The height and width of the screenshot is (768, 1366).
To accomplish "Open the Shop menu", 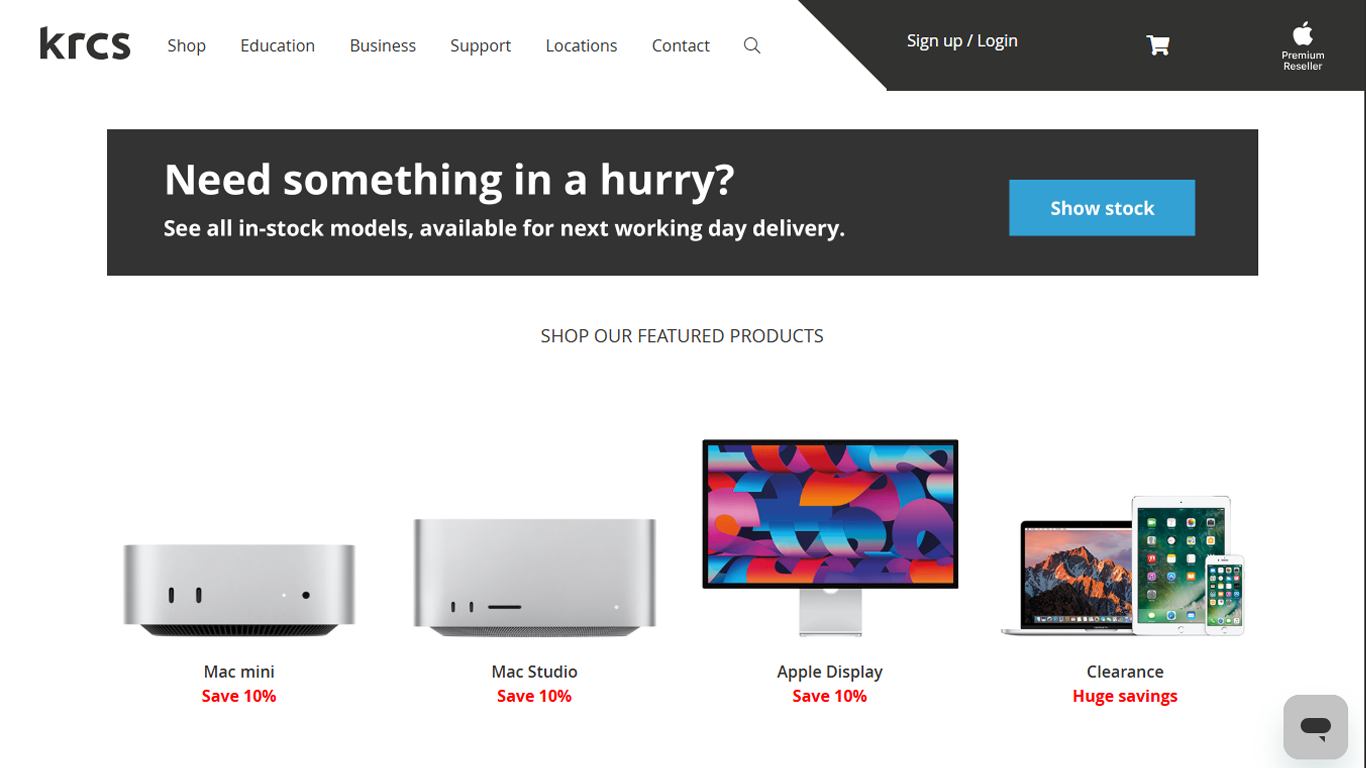I will (x=186, y=45).
